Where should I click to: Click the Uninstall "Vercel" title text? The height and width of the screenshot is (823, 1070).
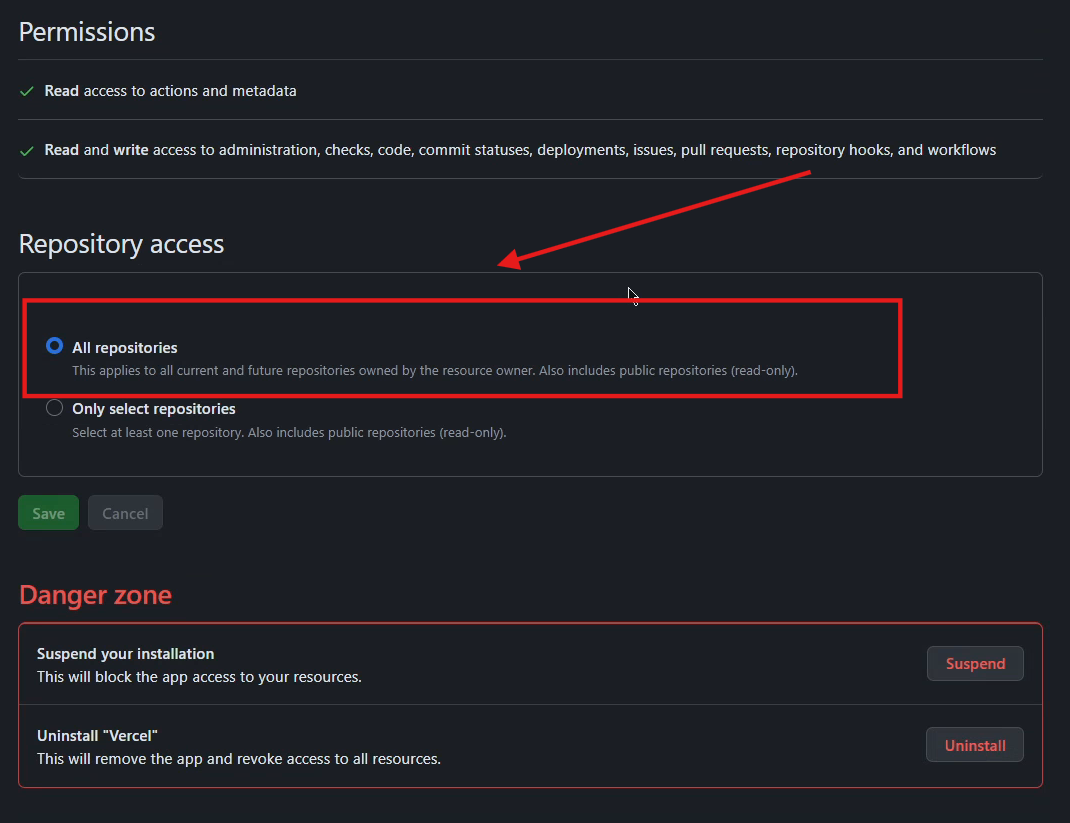[x=97, y=736]
